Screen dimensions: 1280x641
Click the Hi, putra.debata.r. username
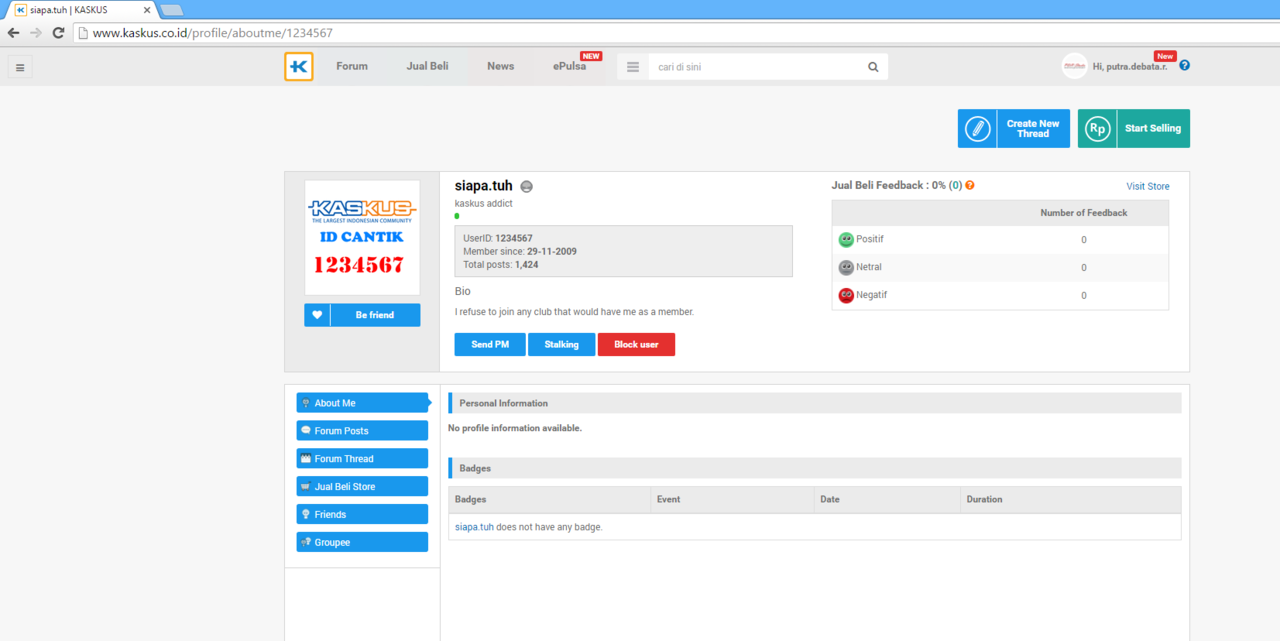point(1130,66)
